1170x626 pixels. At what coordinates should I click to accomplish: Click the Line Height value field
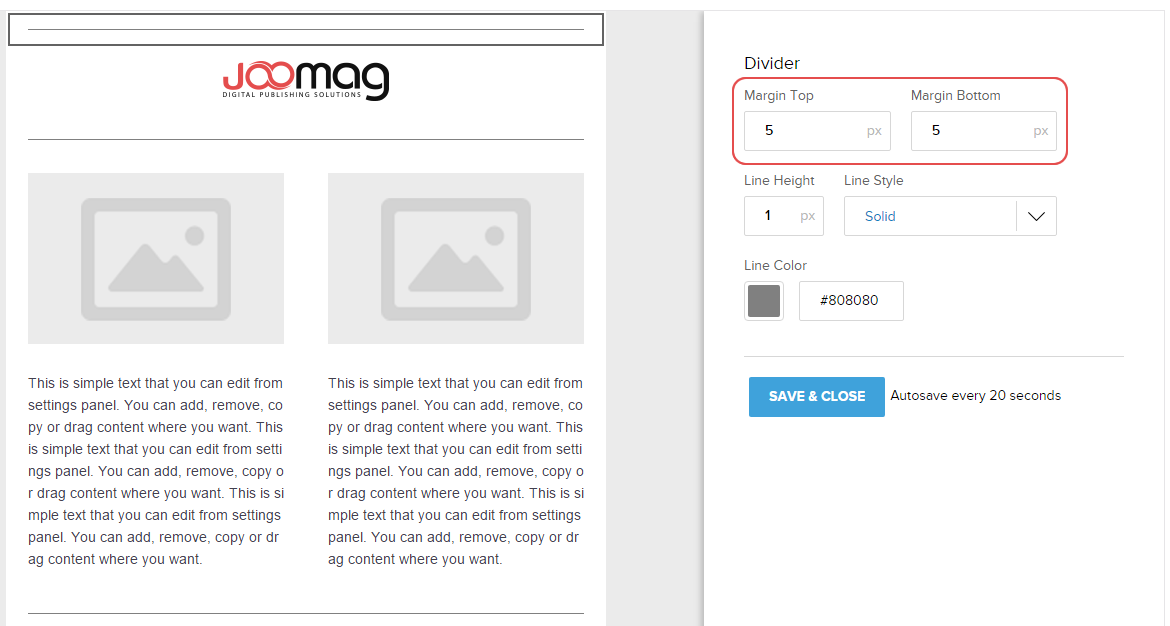[772, 216]
